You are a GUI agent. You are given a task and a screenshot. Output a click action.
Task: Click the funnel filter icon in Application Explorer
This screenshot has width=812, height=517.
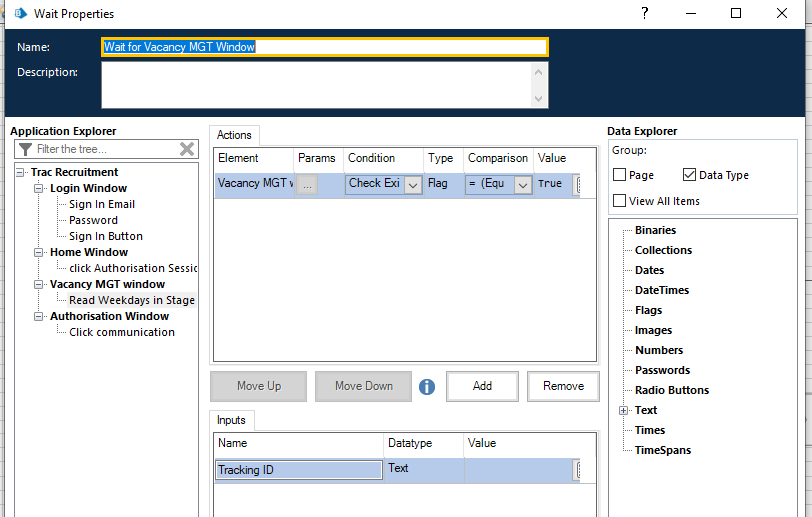pos(26,149)
